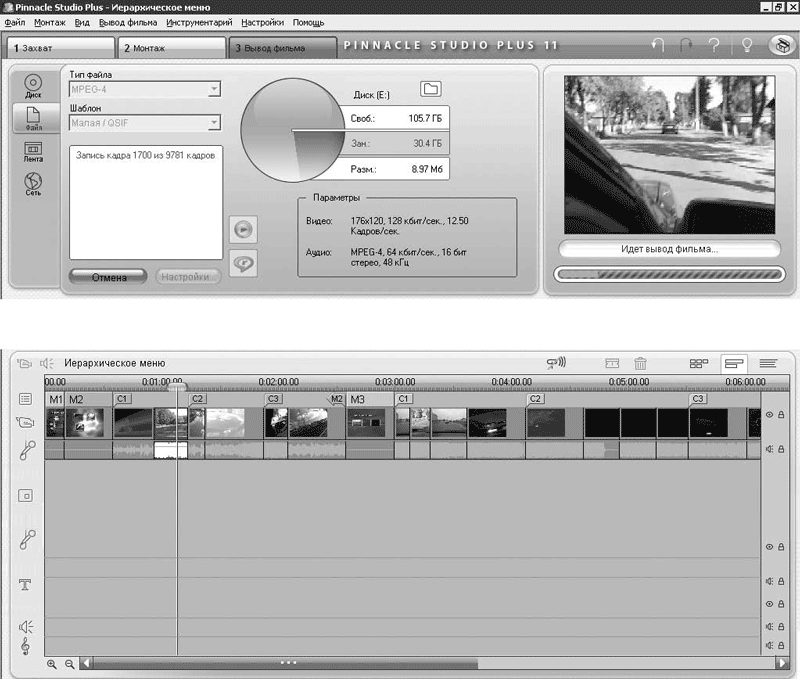
Task: Expand the file type MPEG-4 dropdown
Action: point(214,90)
